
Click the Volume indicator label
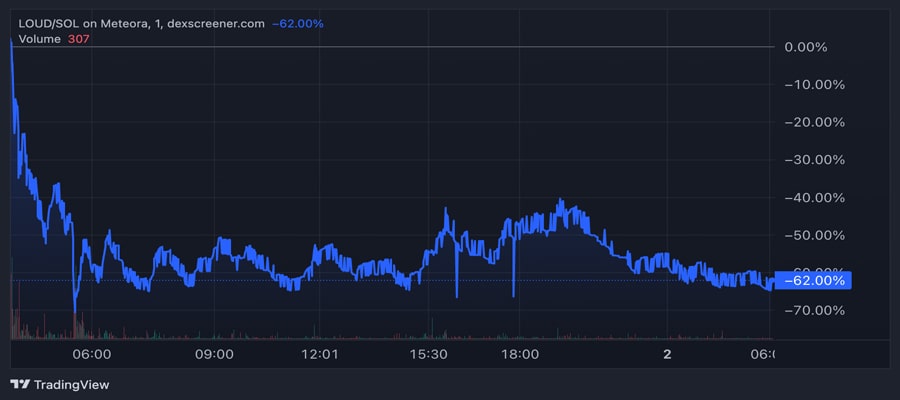point(39,39)
